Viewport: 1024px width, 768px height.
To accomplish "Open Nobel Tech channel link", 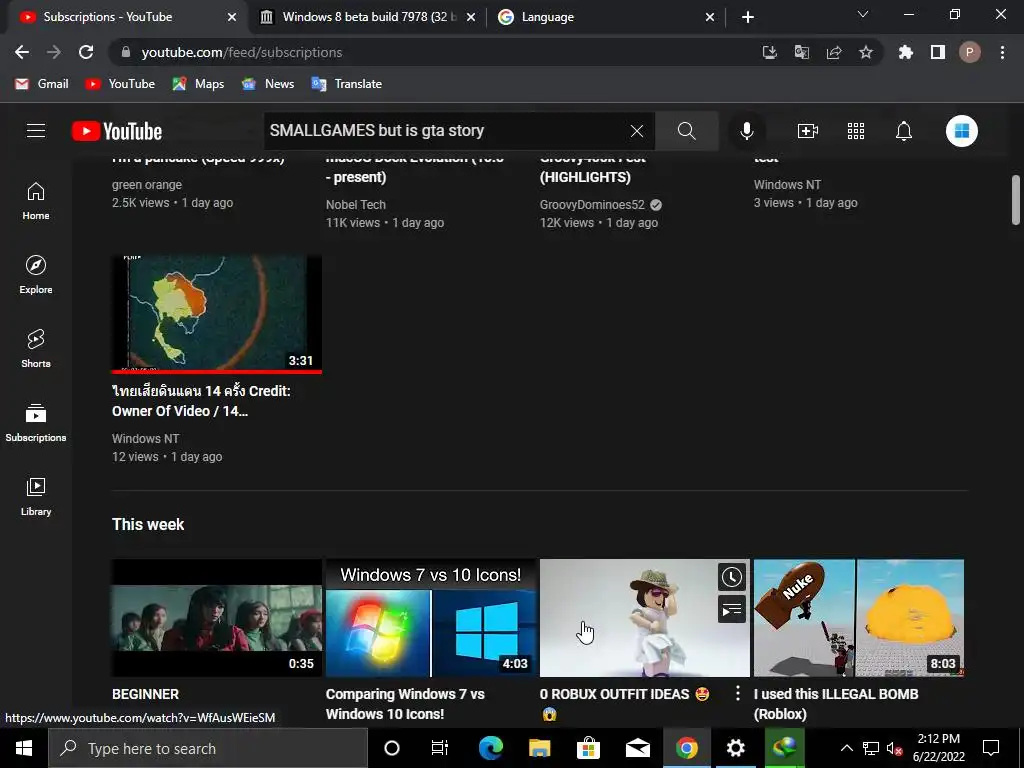I will [x=356, y=204].
